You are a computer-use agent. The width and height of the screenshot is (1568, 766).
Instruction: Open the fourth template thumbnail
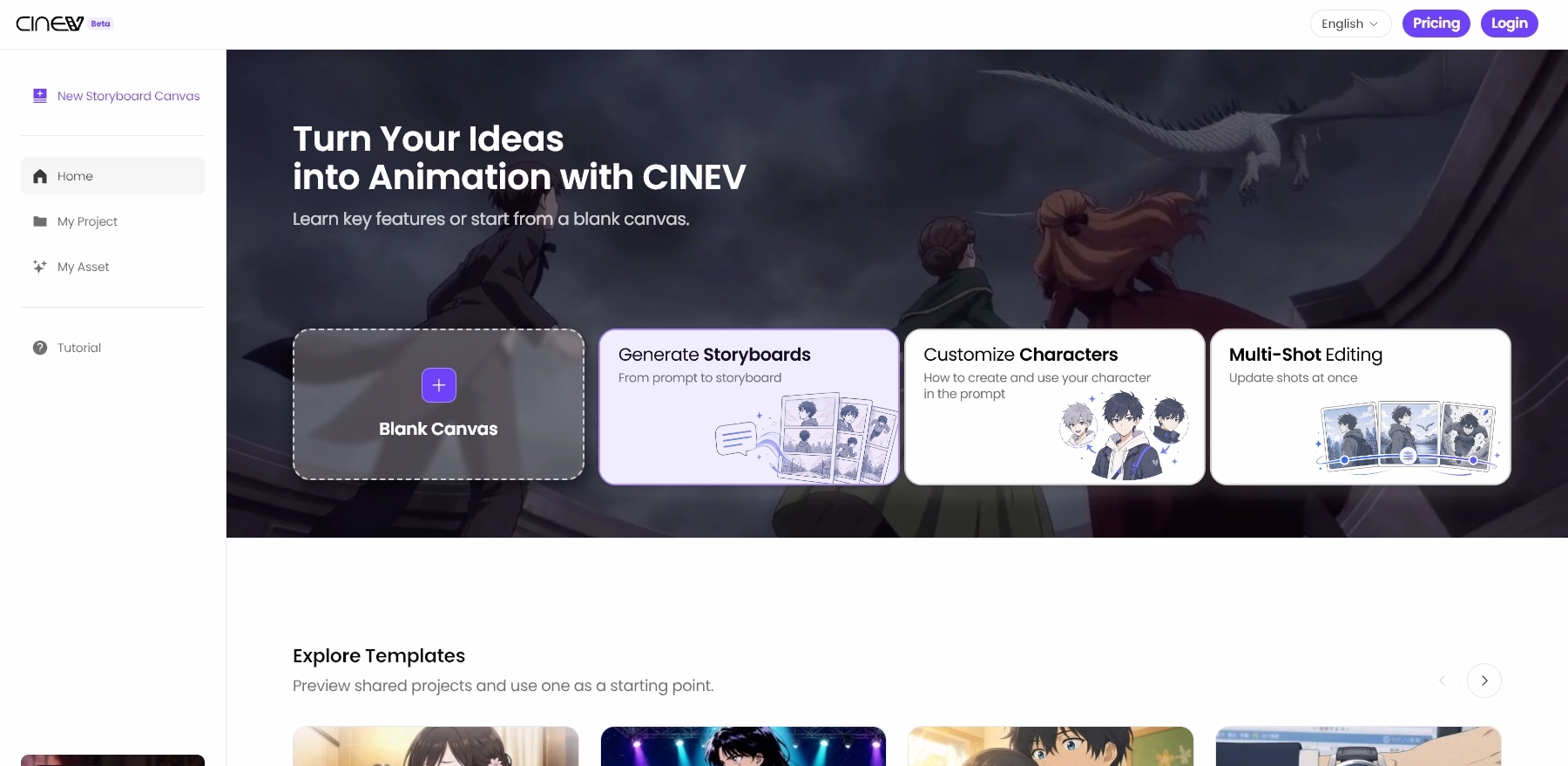coord(1358,747)
